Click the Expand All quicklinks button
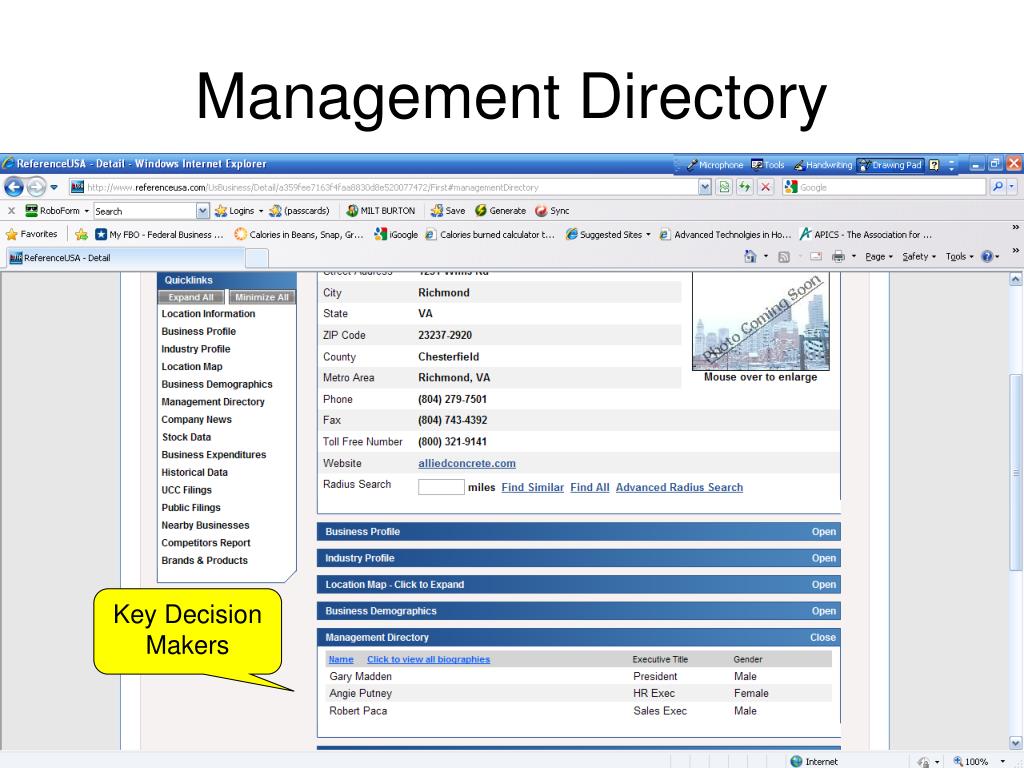The image size is (1024, 768). tap(191, 297)
